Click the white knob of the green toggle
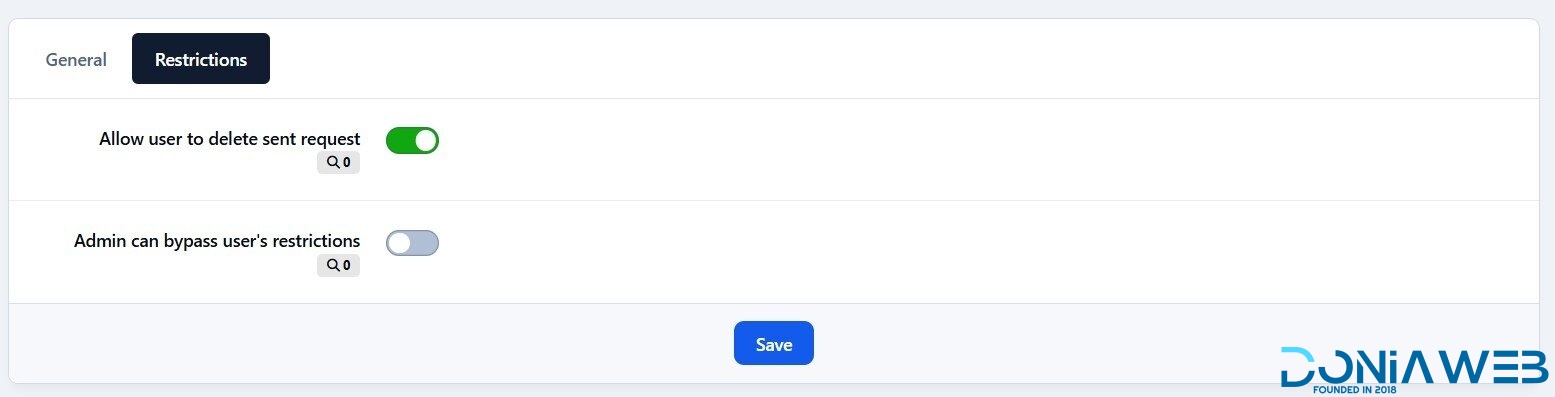The height and width of the screenshot is (397, 1555). (425, 140)
